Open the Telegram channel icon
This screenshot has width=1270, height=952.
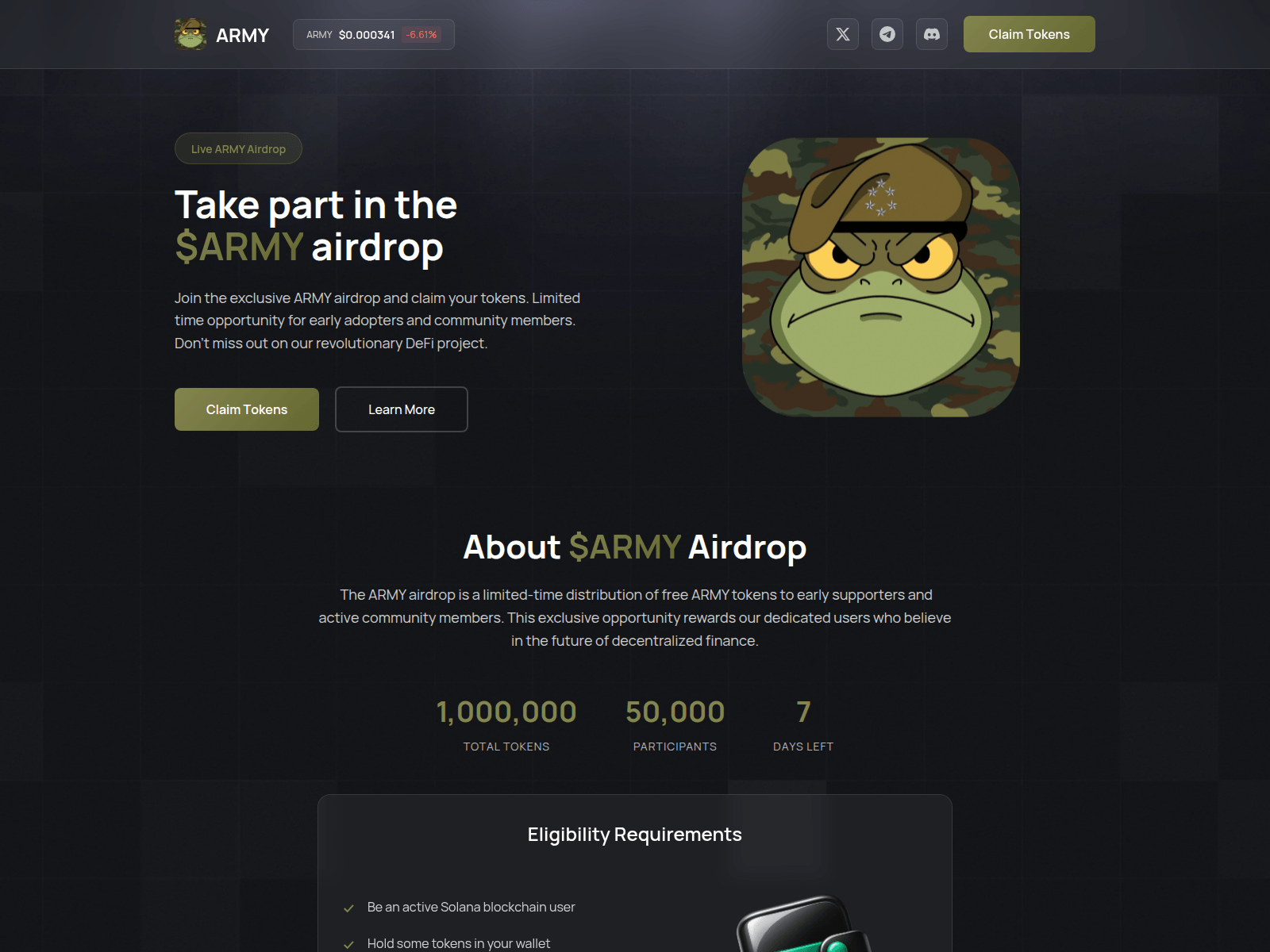click(887, 34)
